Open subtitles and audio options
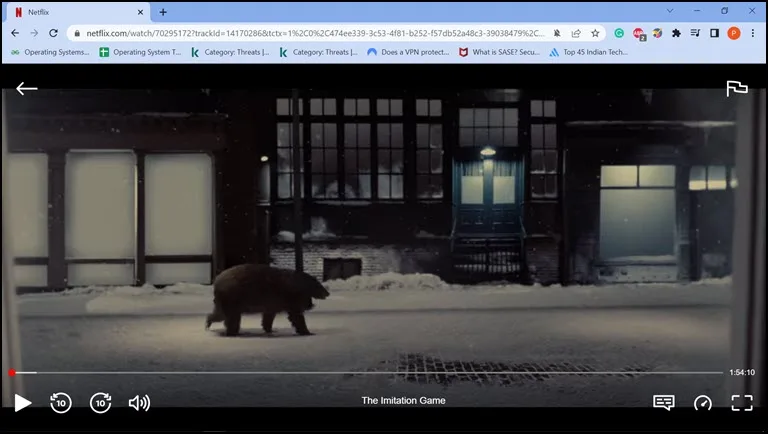This screenshot has height=434, width=768. click(664, 403)
